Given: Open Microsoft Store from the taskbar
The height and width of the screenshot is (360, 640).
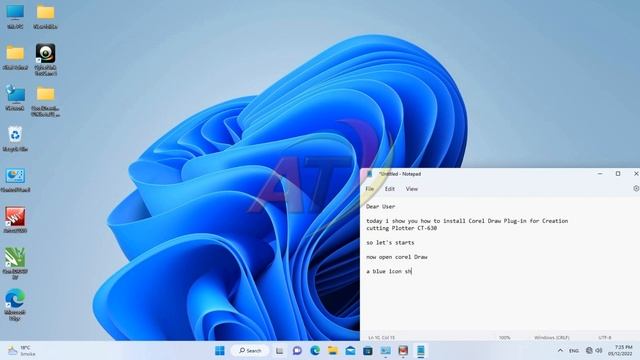Looking at the screenshot, I should tap(368, 351).
